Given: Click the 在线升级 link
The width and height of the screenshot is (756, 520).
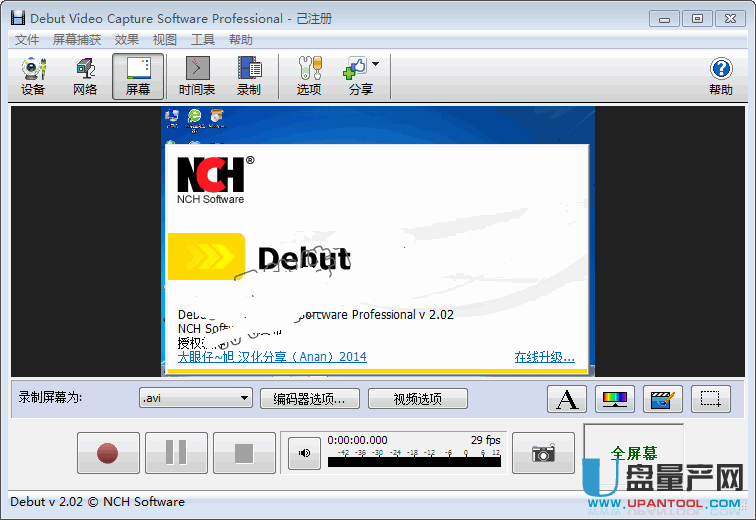Looking at the screenshot, I should point(544,357).
